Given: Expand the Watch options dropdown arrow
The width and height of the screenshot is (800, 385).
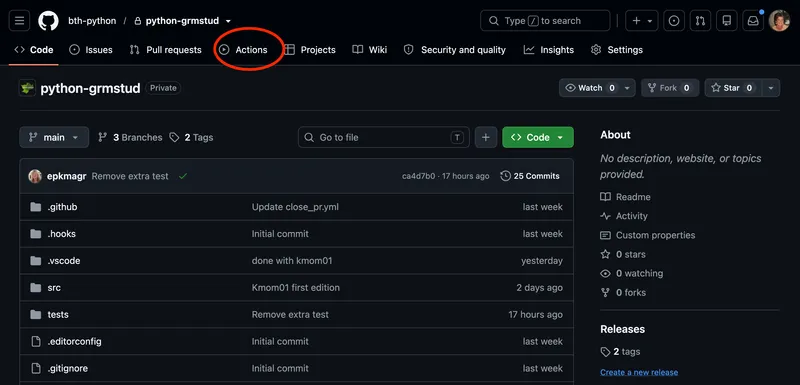Looking at the screenshot, I should click(x=628, y=88).
